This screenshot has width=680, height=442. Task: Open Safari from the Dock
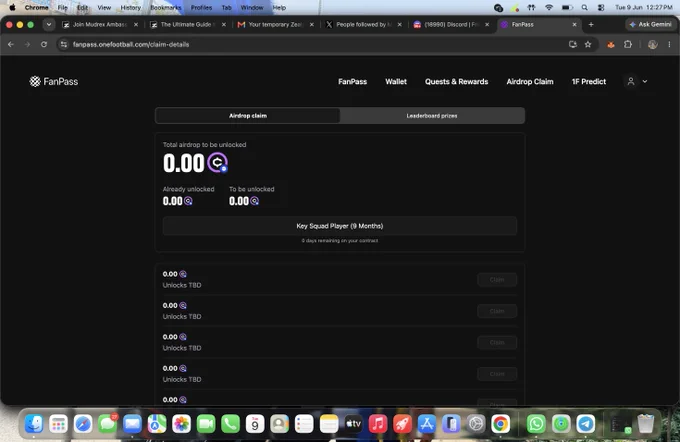(x=83, y=423)
